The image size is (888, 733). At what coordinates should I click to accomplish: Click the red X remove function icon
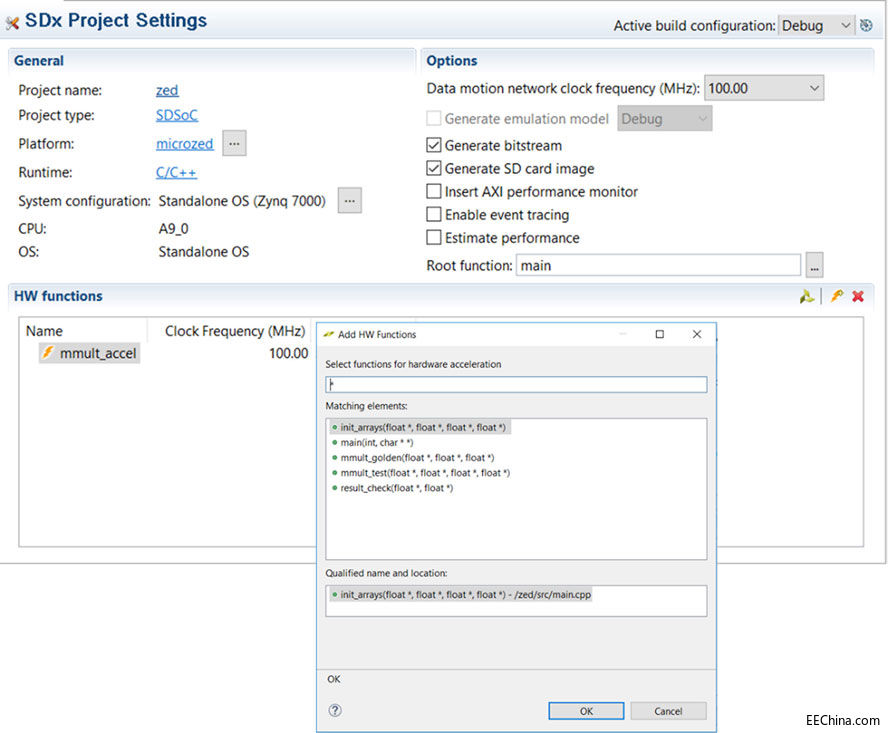tap(858, 297)
